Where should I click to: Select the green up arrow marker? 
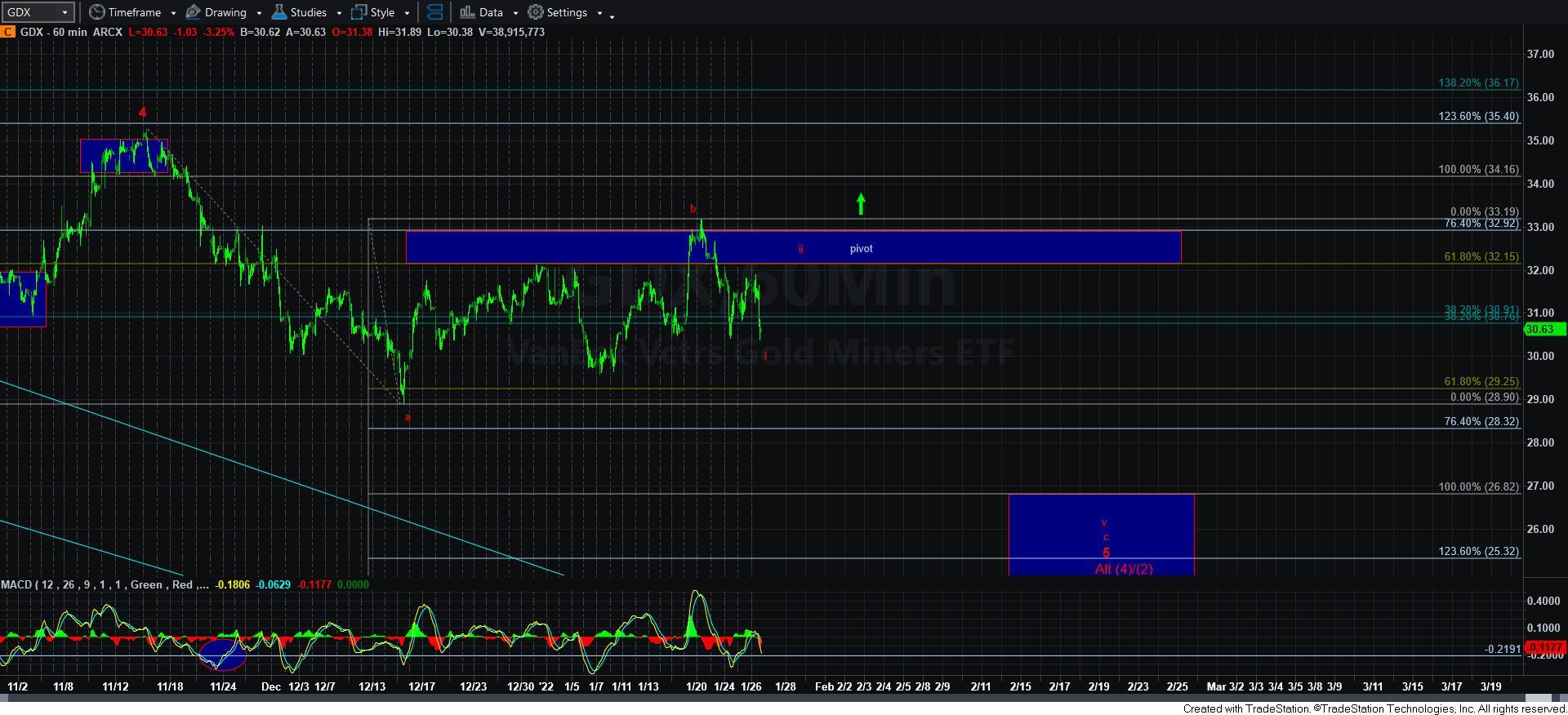(x=861, y=204)
